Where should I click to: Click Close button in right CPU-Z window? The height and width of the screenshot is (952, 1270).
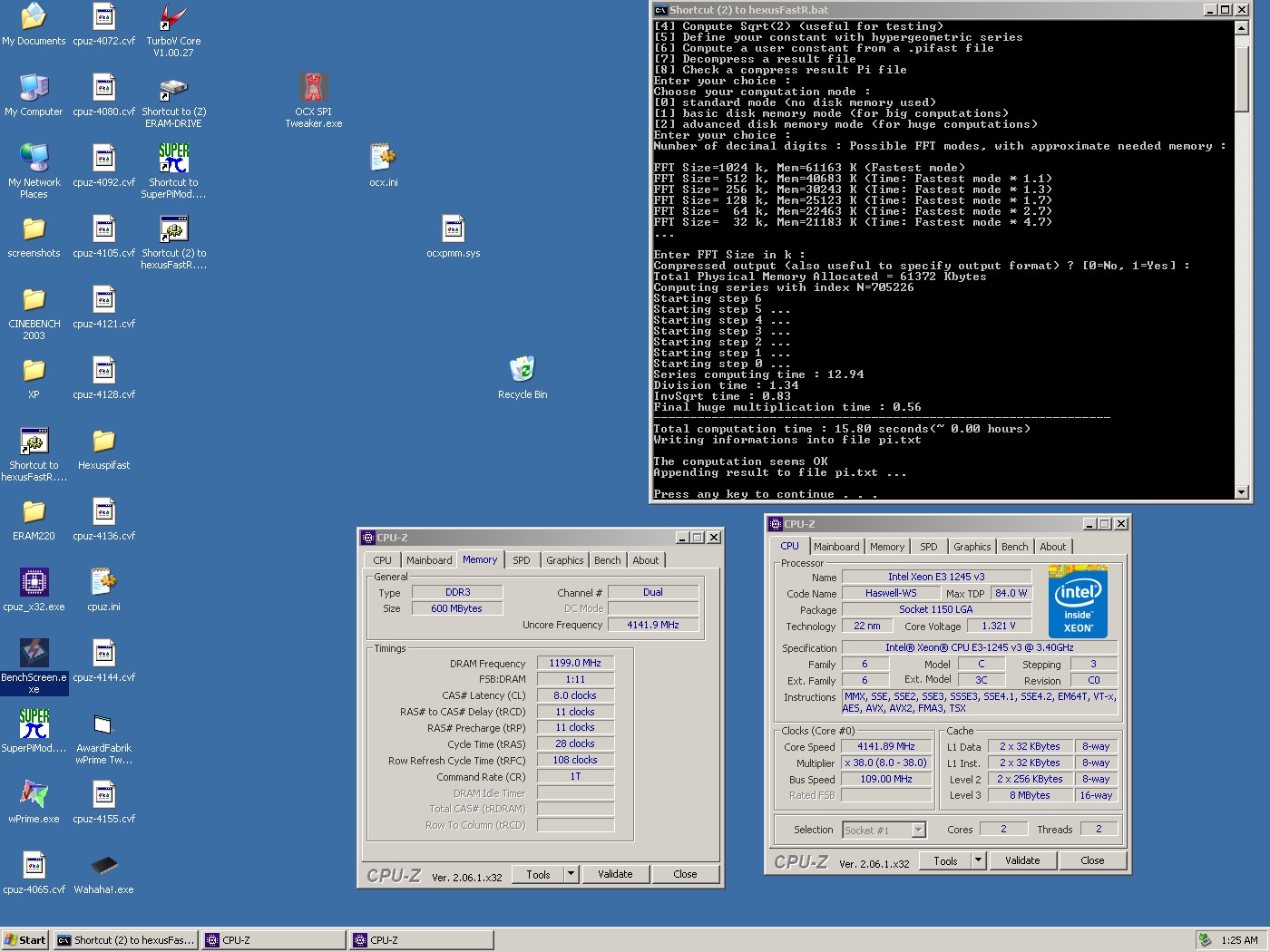click(1092, 860)
